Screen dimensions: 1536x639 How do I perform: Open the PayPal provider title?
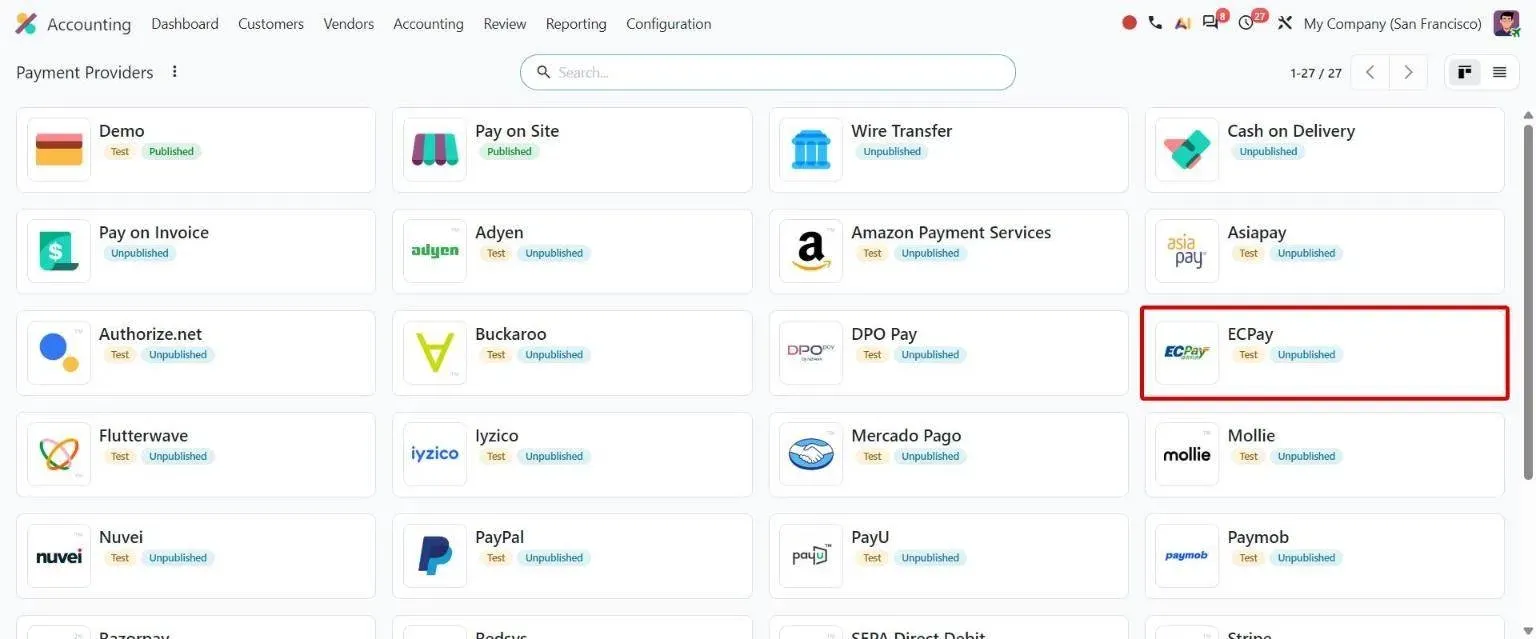tap(500, 537)
